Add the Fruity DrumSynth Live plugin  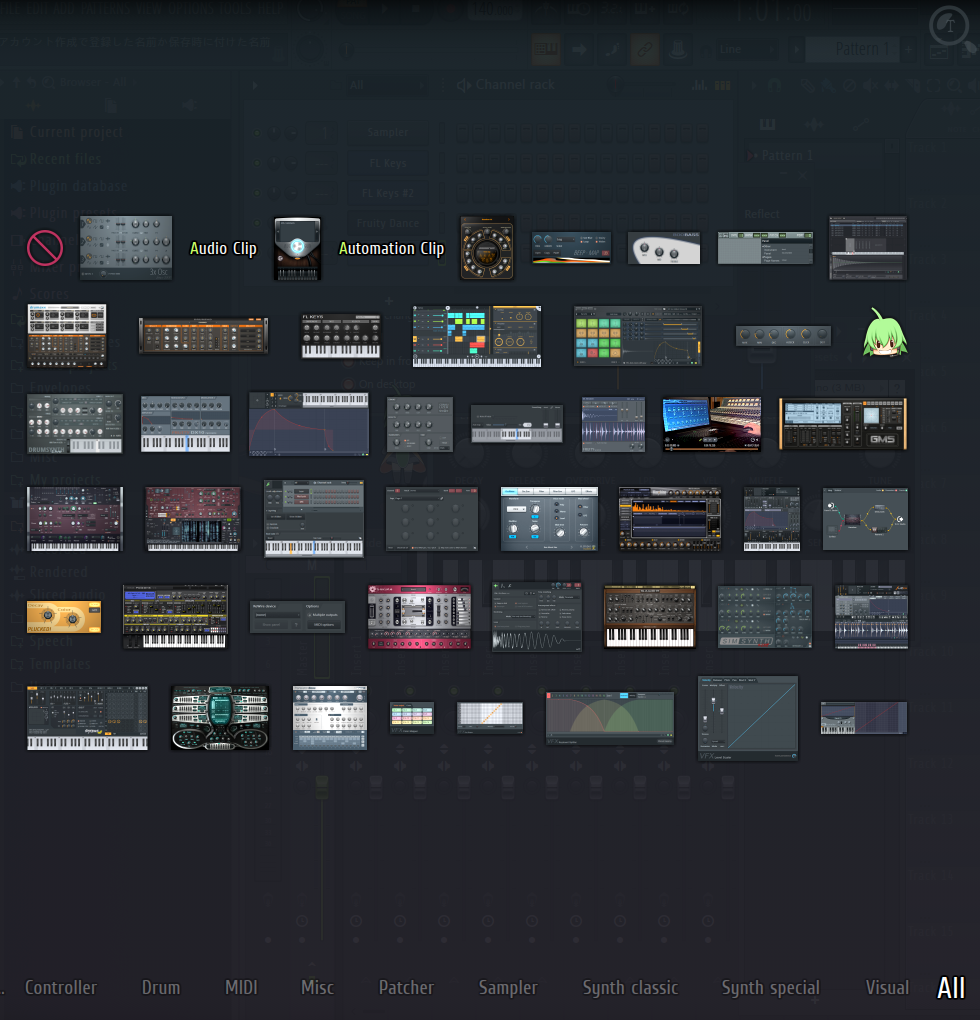coord(75,423)
